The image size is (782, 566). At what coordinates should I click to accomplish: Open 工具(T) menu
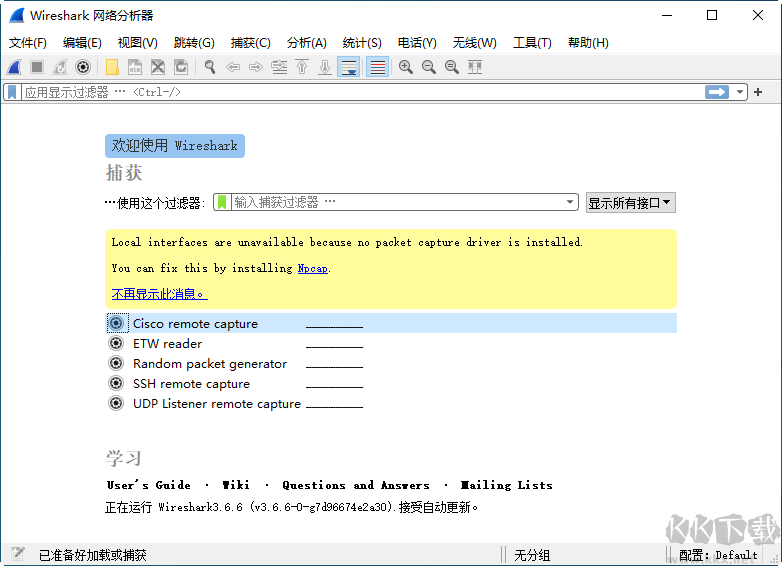[532, 43]
